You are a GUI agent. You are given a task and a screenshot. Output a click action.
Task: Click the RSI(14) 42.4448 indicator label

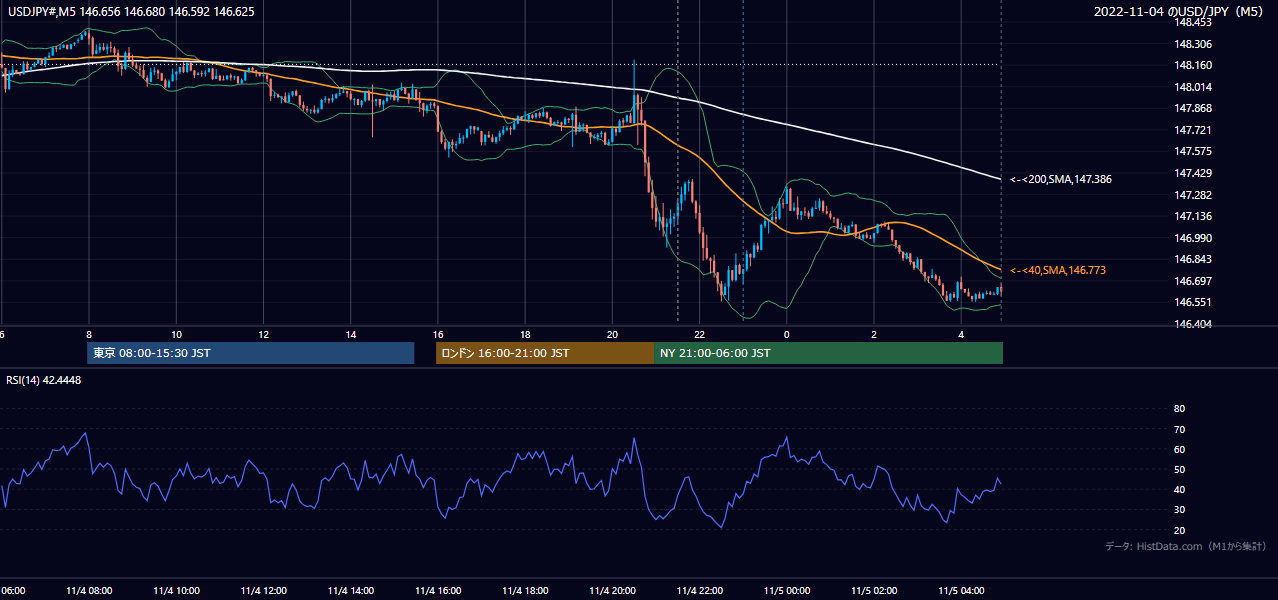(45, 380)
